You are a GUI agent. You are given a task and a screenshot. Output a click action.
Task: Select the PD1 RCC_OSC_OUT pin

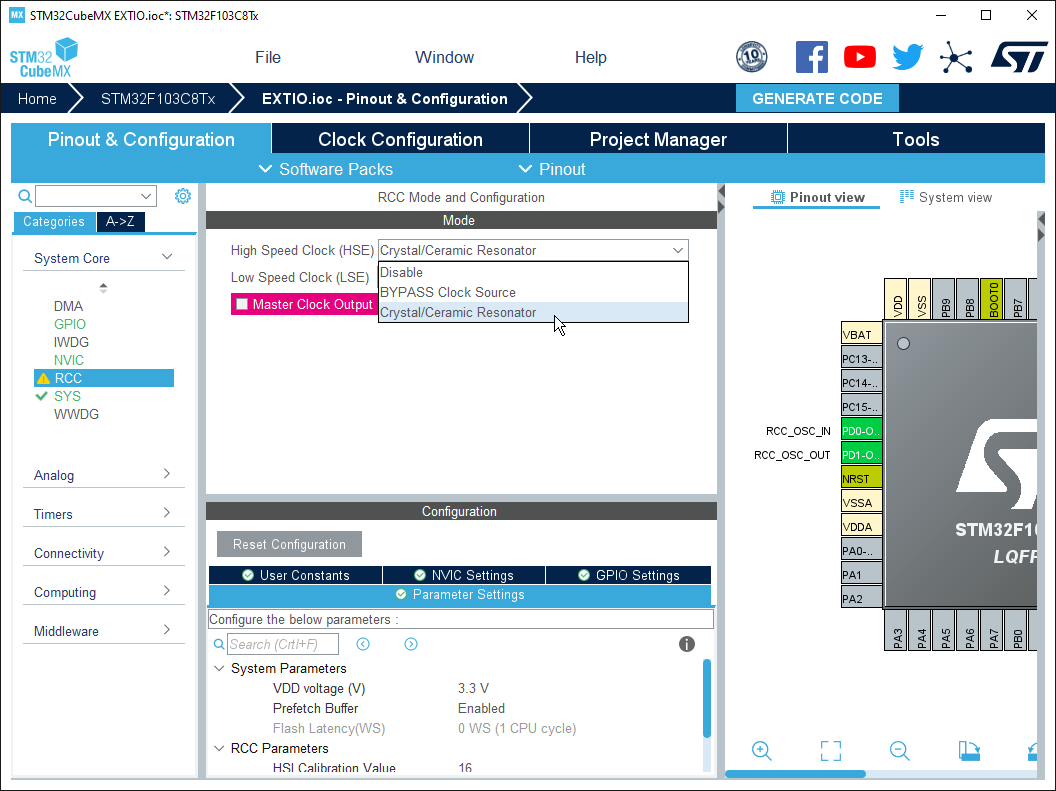click(861, 455)
